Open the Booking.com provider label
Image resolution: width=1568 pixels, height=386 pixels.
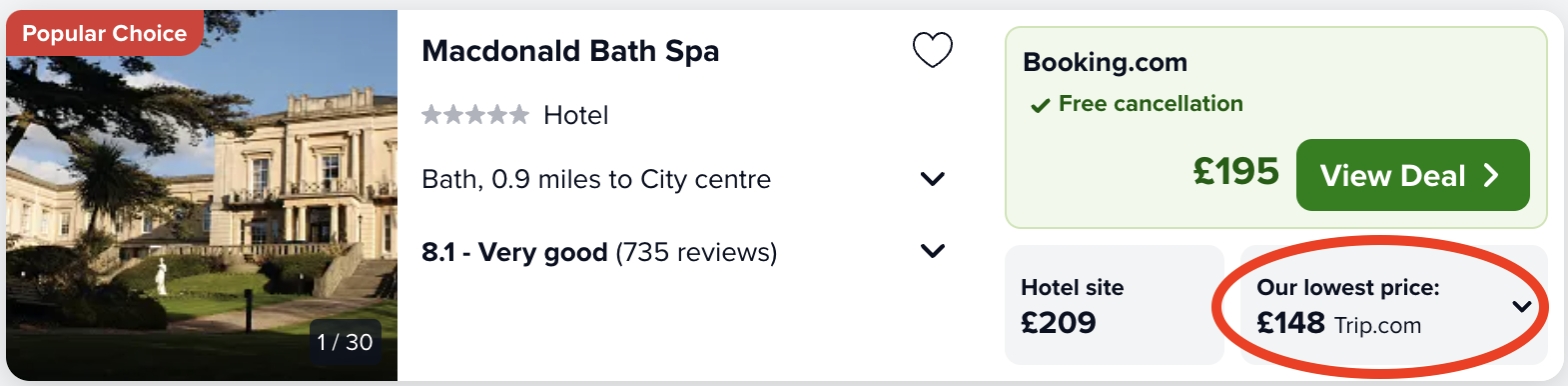1105,62
